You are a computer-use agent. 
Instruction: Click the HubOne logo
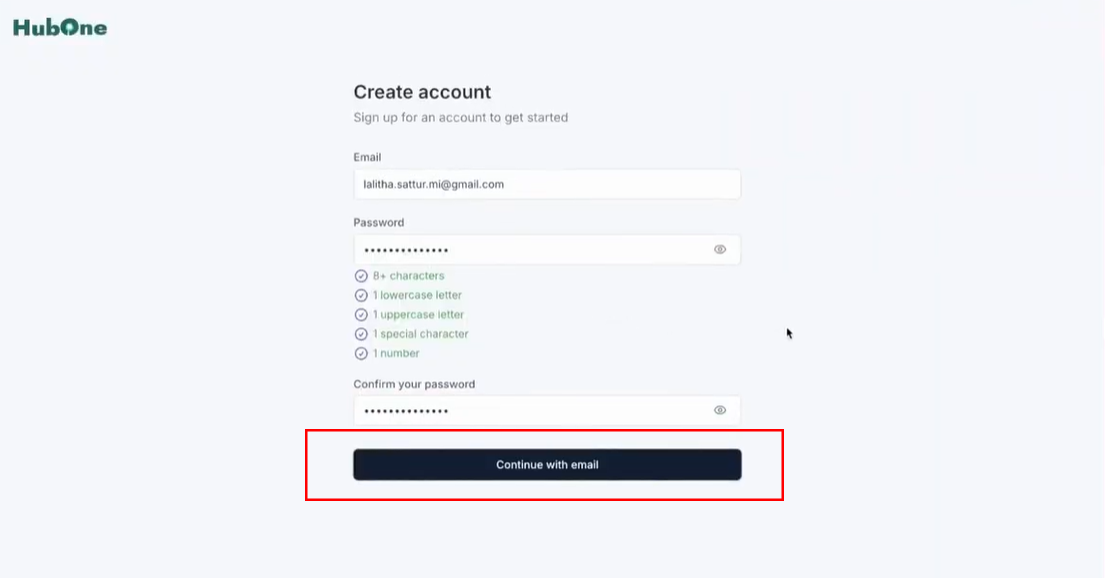(60, 28)
